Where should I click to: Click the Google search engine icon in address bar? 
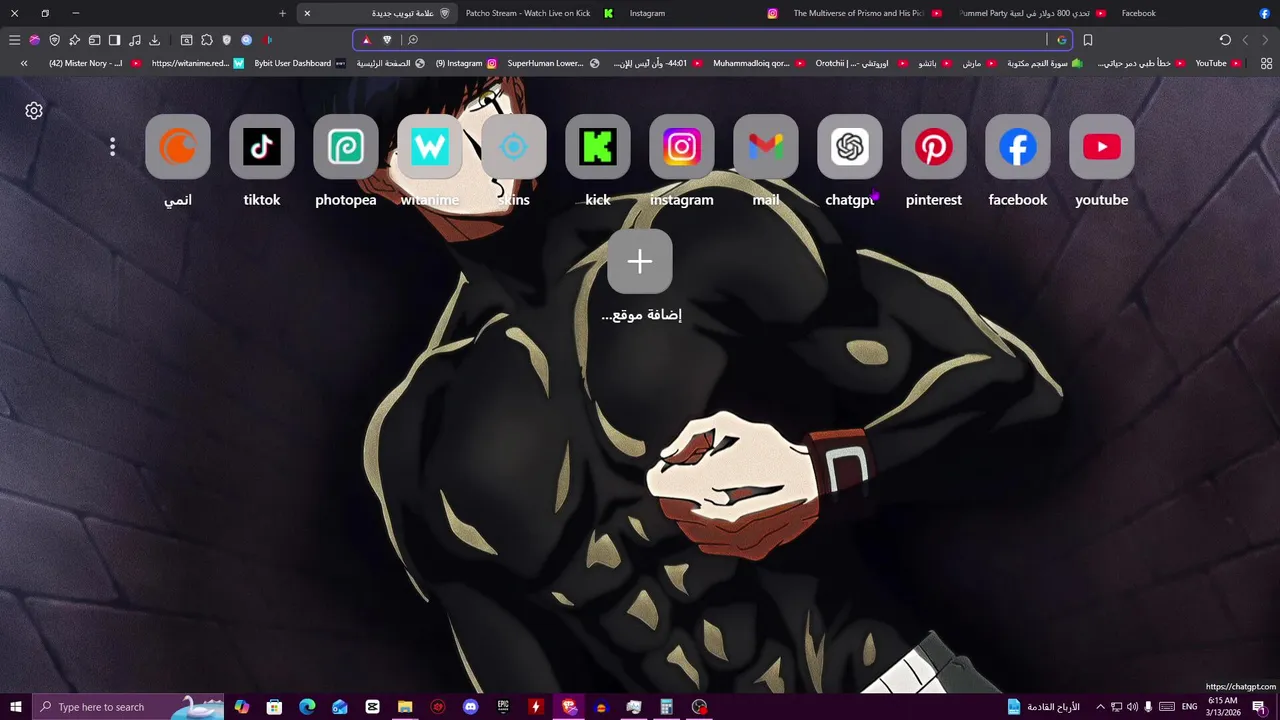[x=1062, y=40]
